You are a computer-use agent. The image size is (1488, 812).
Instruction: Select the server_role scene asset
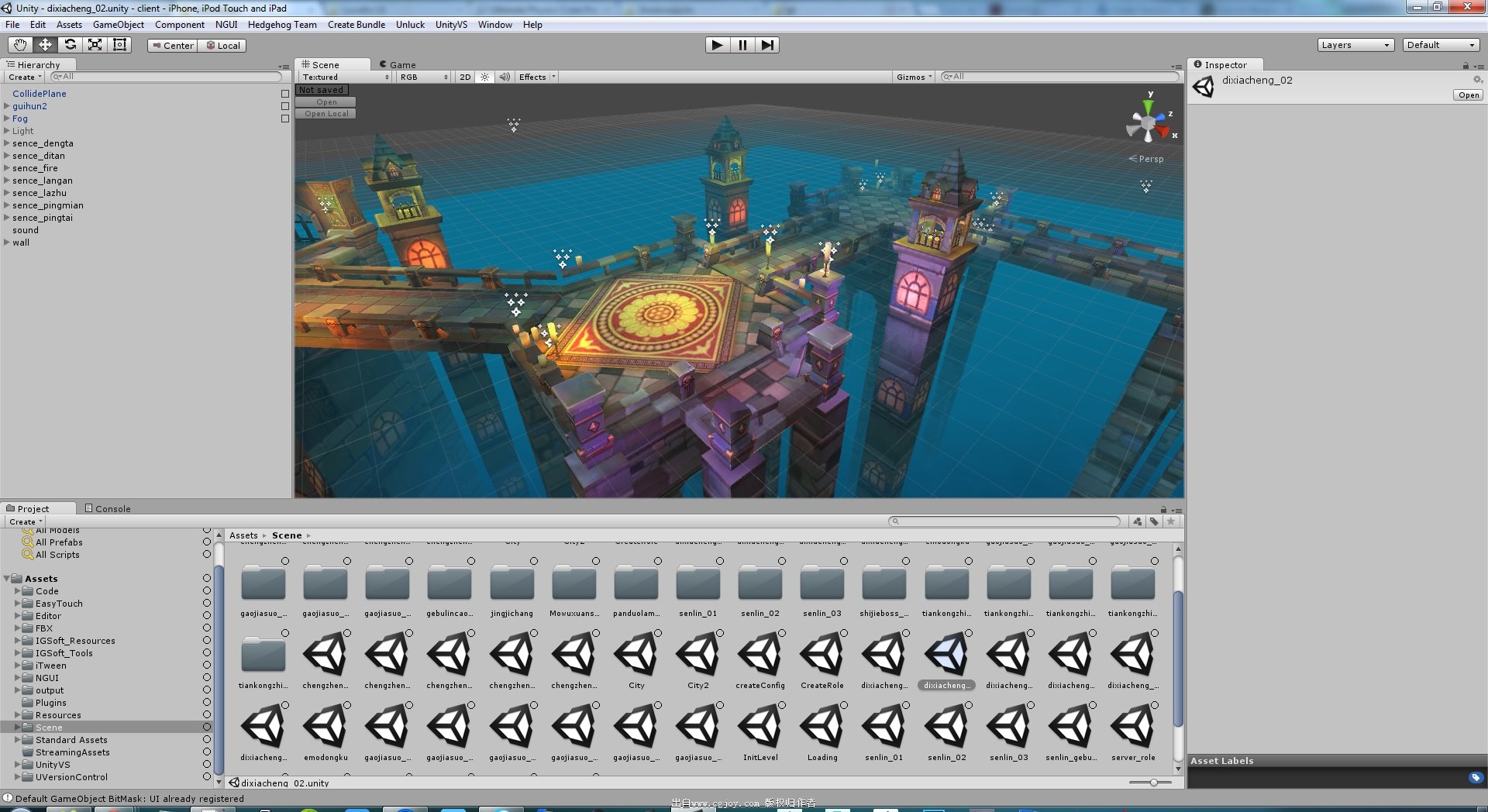tap(1133, 732)
